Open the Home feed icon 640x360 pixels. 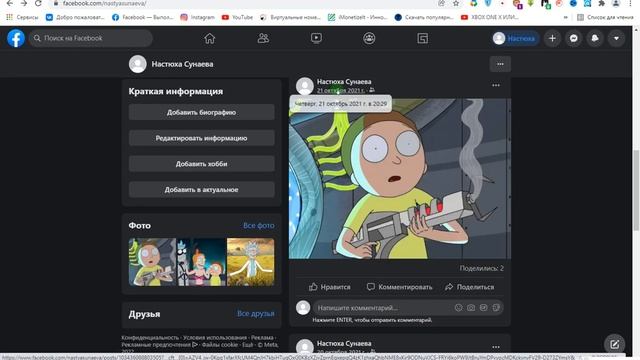tap(209, 38)
